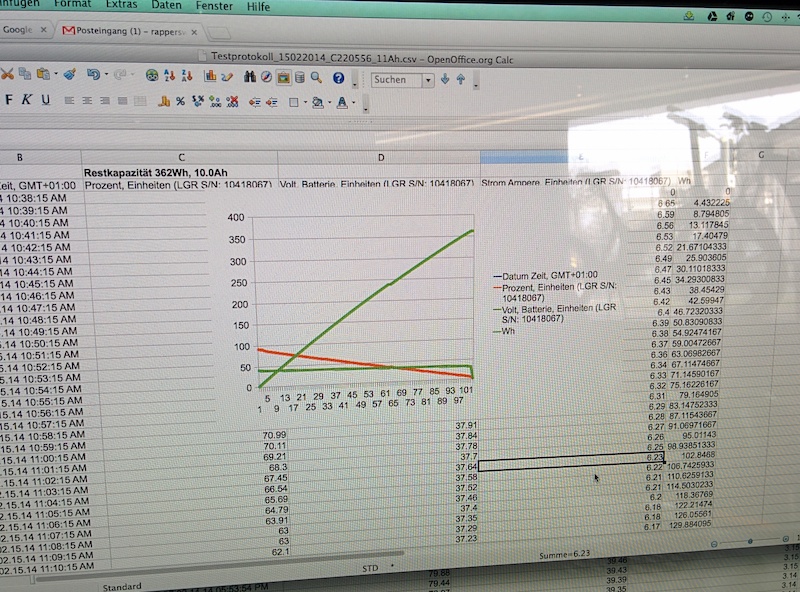Screen dimensions: 800x592
Task: Open the Navigator compass icon
Action: tap(266, 76)
